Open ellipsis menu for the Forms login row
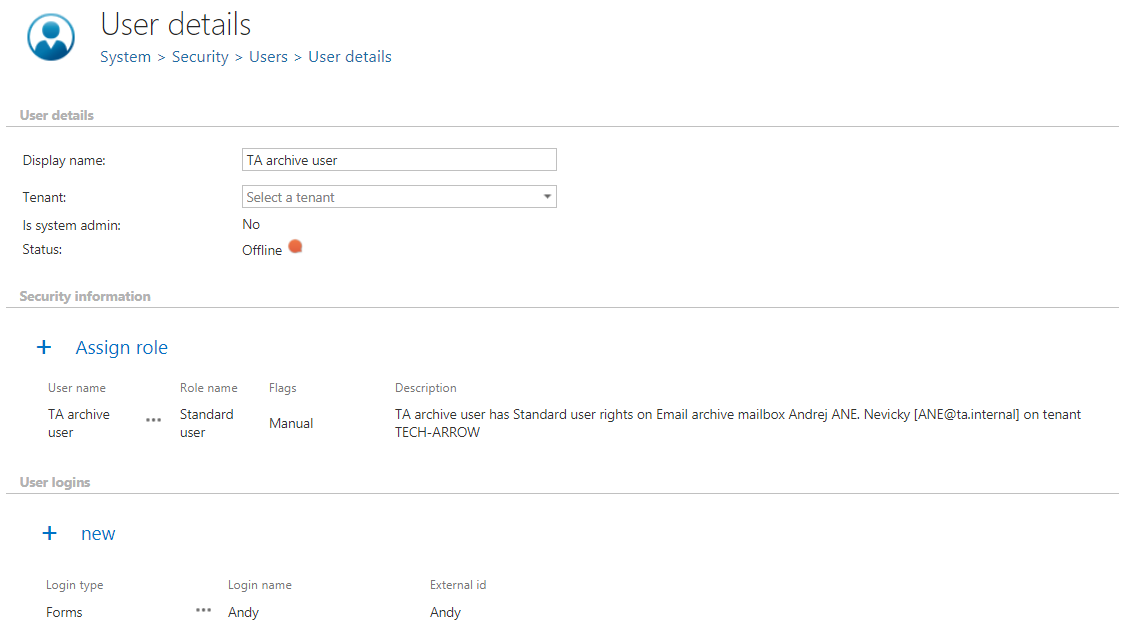 (204, 610)
